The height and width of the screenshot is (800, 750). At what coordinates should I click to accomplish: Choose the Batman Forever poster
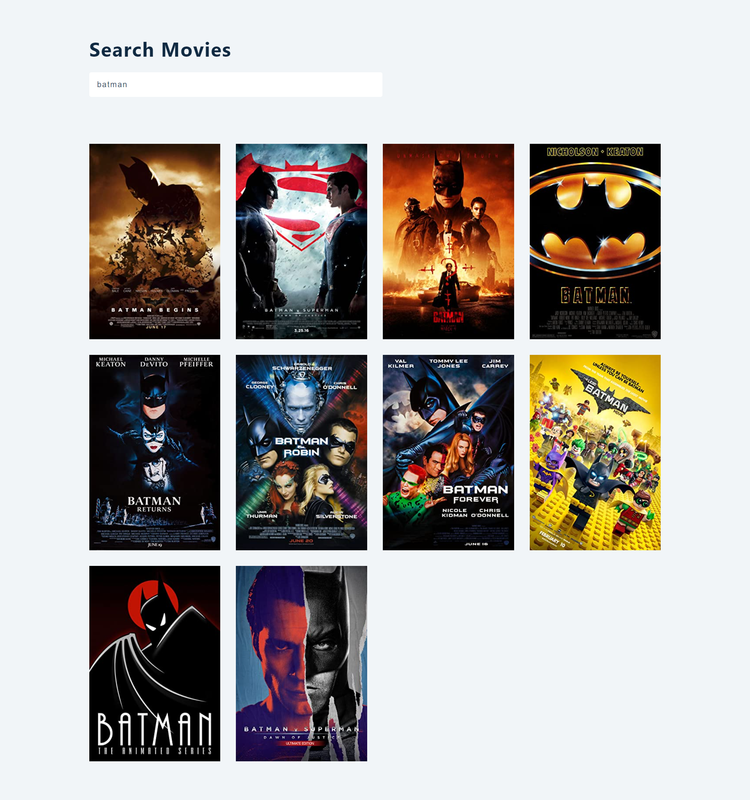[448, 453]
